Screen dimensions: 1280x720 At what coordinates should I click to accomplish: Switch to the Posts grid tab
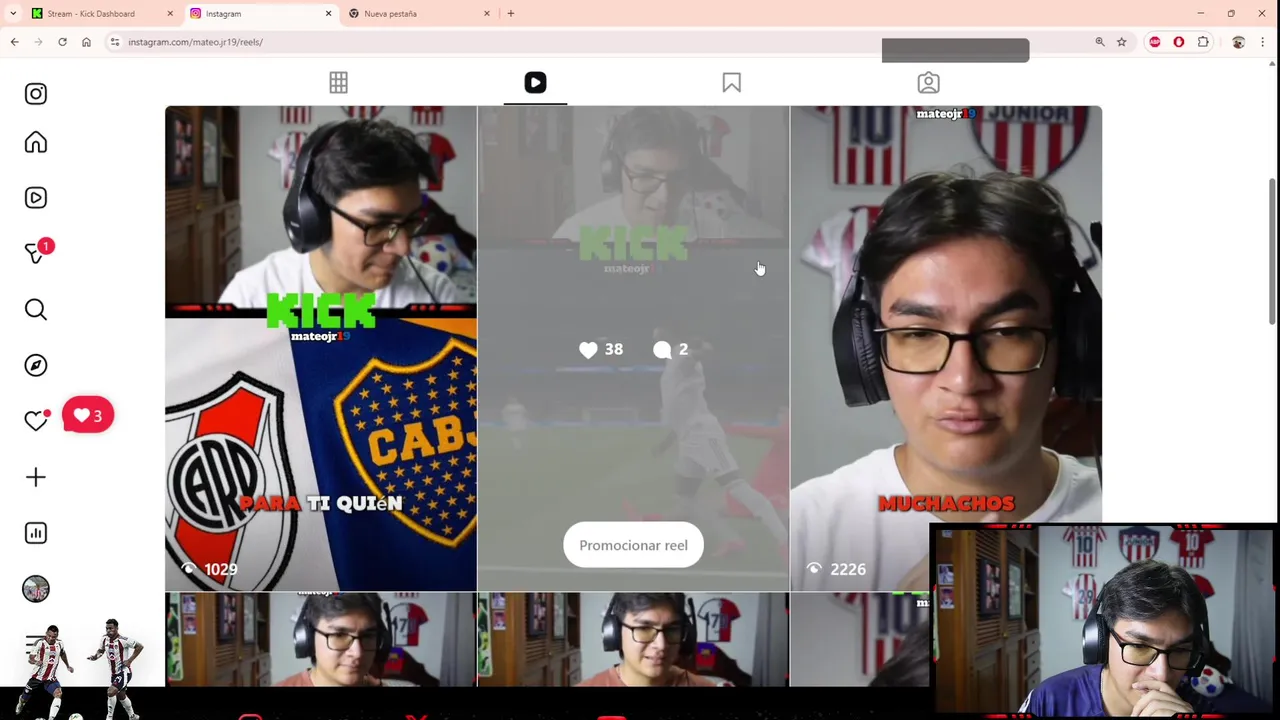pos(339,83)
